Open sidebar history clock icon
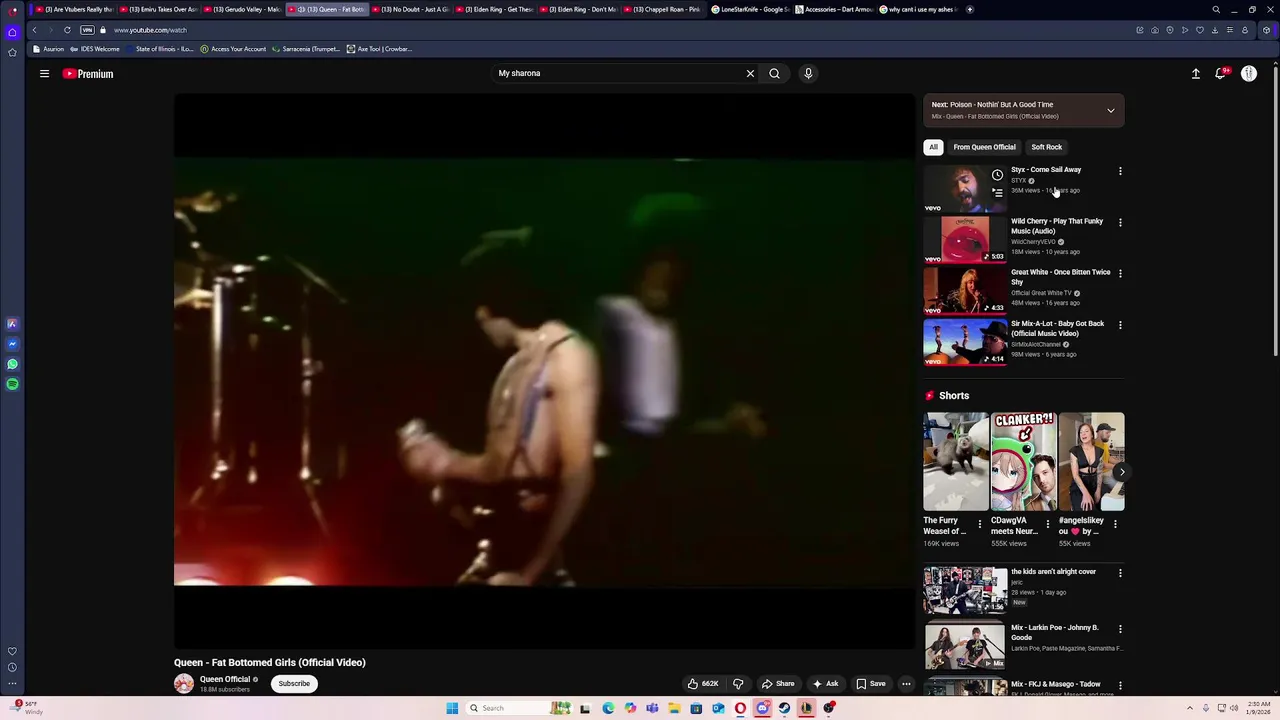The width and height of the screenshot is (1280, 720). pyautogui.click(x=12, y=667)
